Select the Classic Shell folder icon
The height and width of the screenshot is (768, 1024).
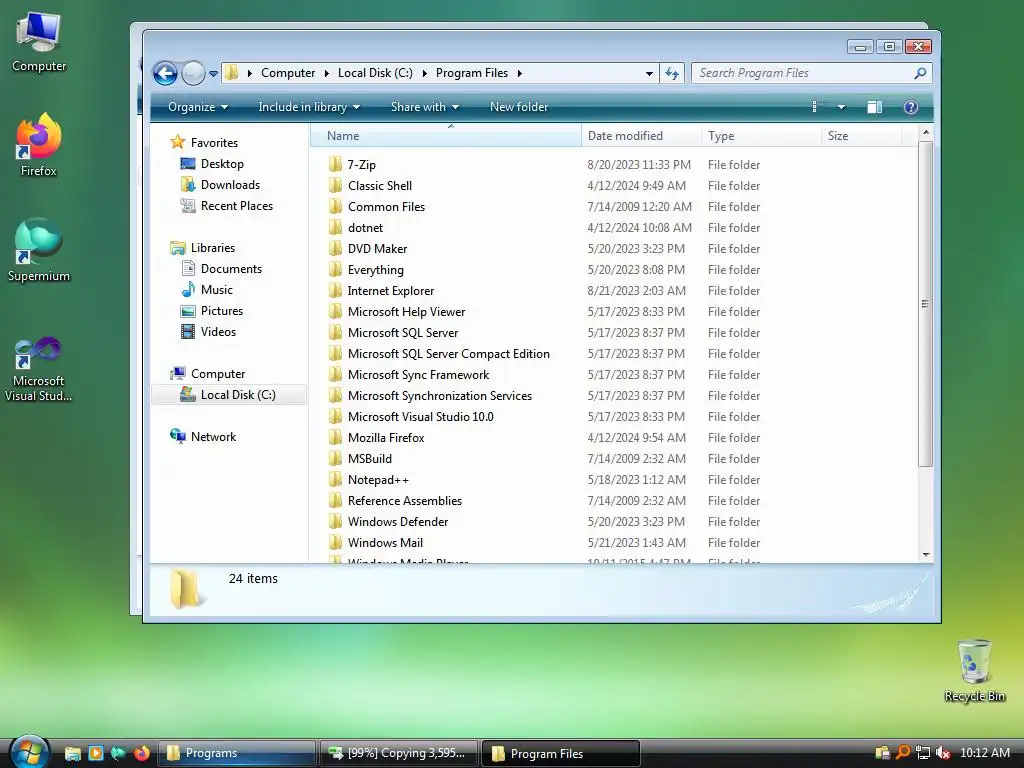tap(335, 185)
